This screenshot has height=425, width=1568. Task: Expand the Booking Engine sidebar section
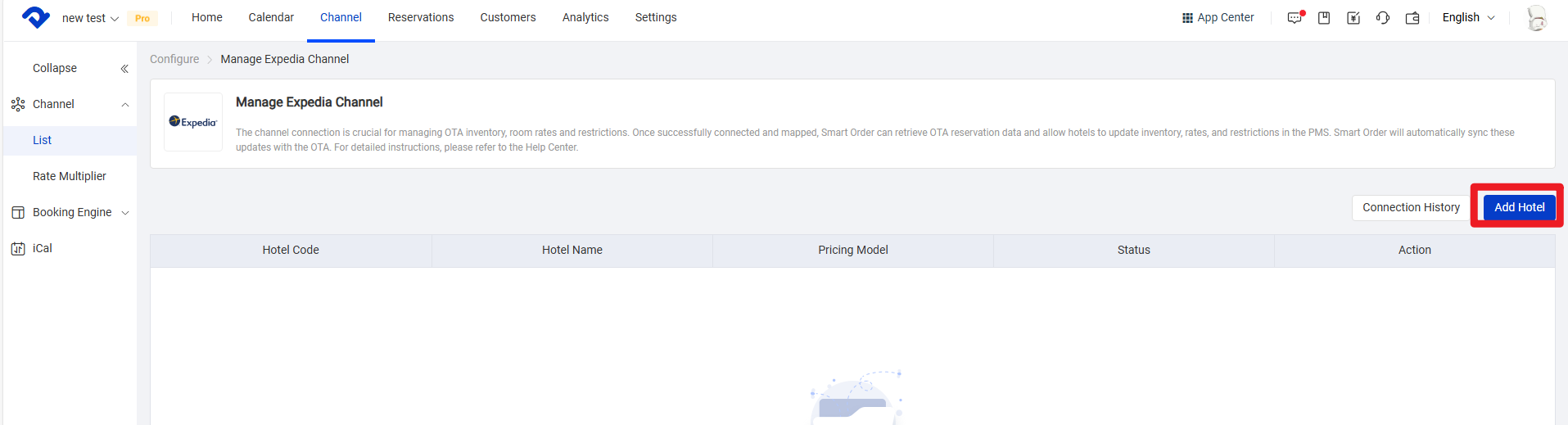tap(125, 213)
